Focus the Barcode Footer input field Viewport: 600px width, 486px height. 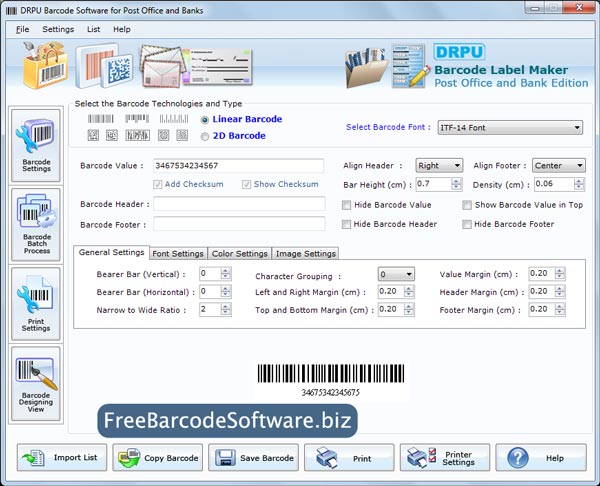(x=239, y=224)
